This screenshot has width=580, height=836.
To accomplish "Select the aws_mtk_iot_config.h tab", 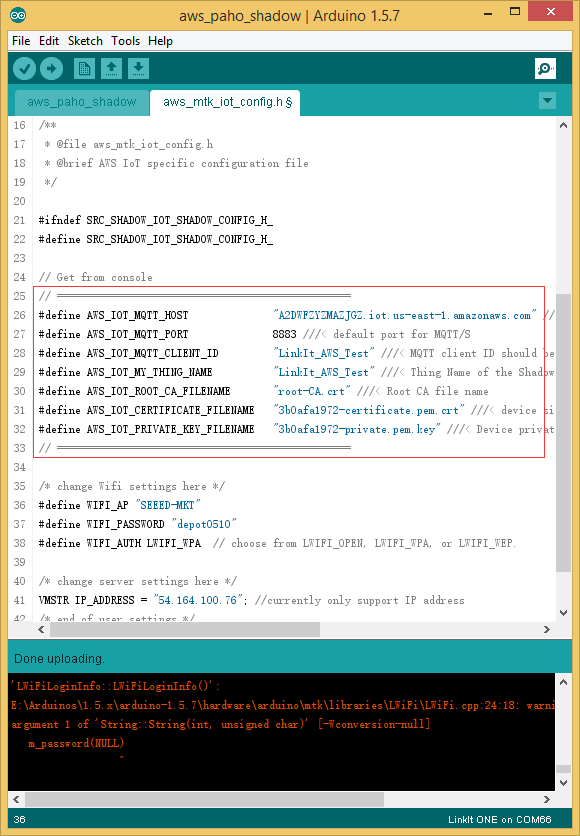I will pos(225,102).
